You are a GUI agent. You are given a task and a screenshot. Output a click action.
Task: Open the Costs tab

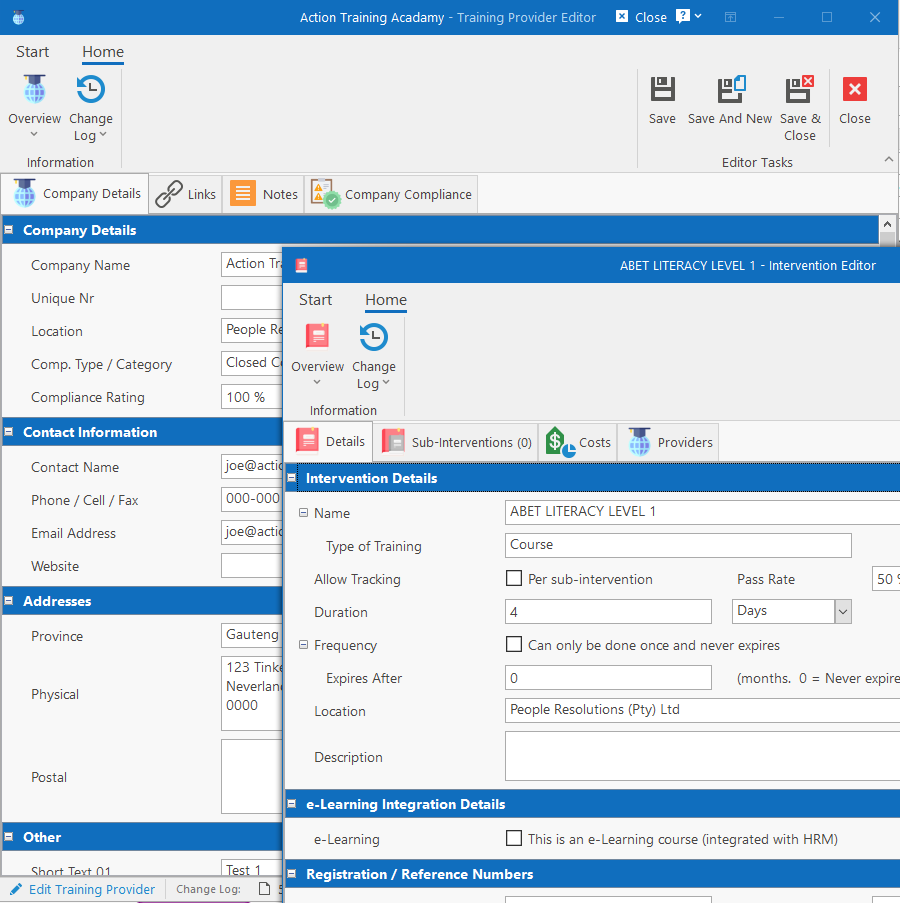click(578, 442)
